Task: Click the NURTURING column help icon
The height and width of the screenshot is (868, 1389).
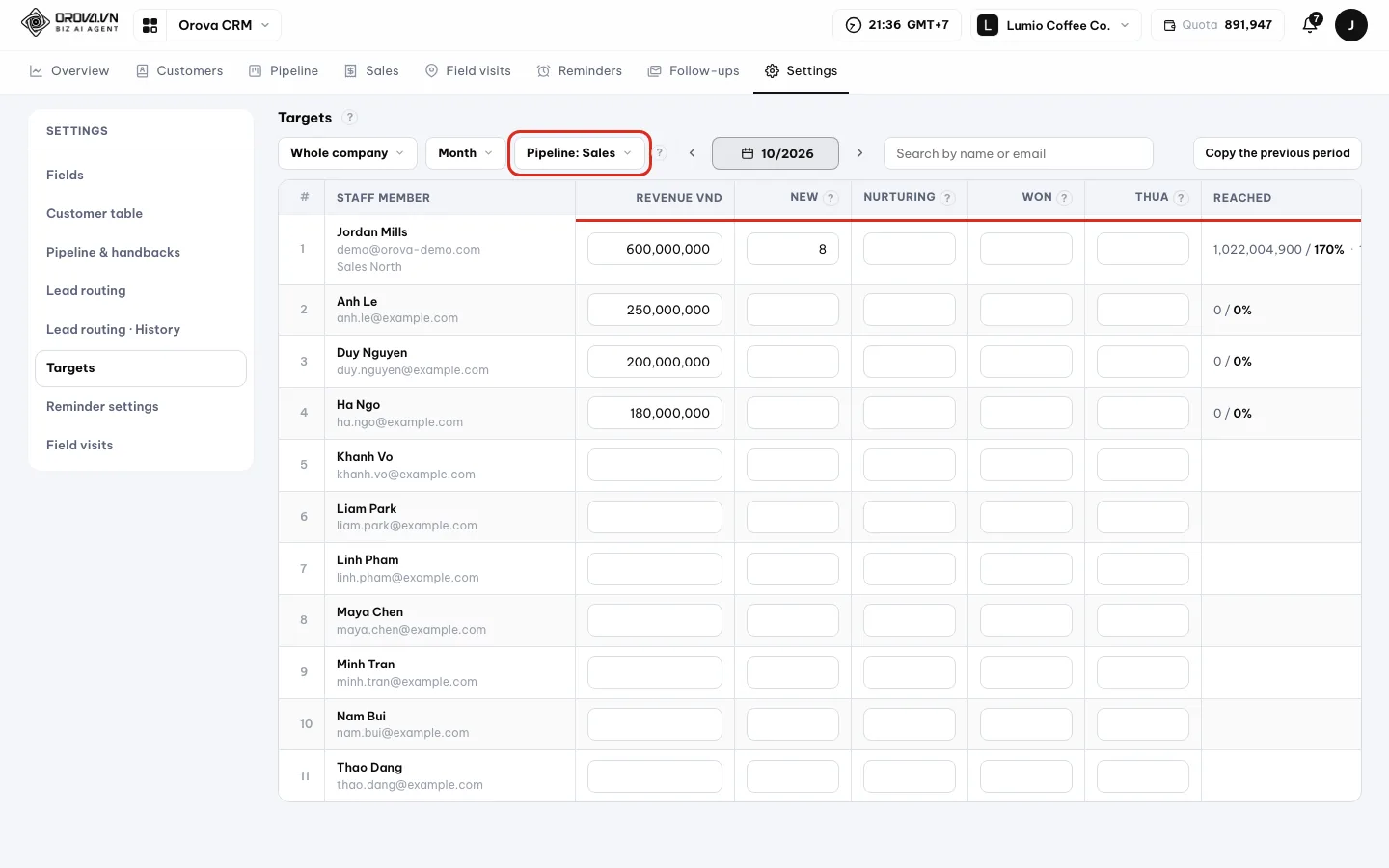Action: (x=947, y=198)
